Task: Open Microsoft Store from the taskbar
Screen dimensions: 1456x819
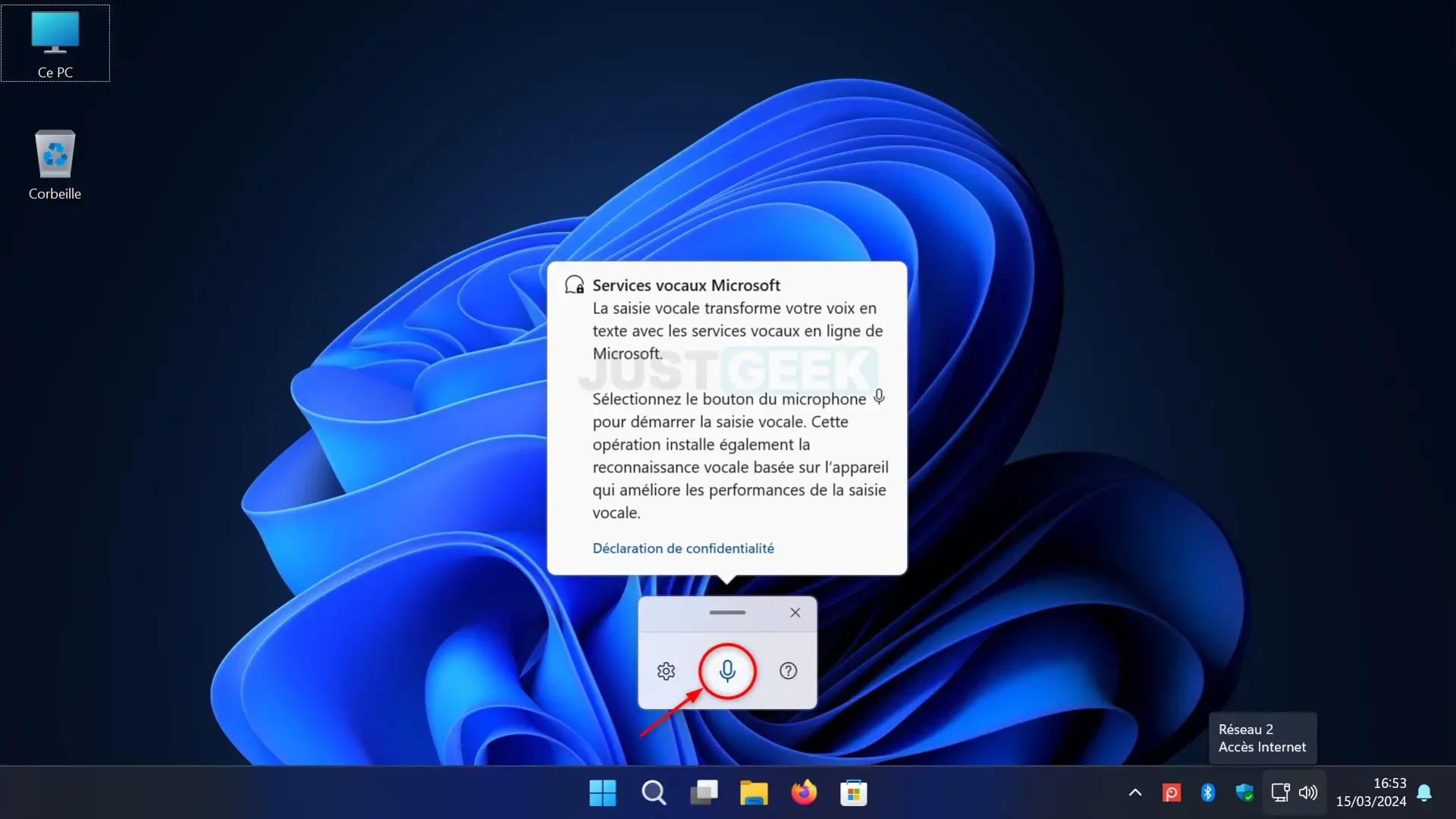Action: [854, 793]
